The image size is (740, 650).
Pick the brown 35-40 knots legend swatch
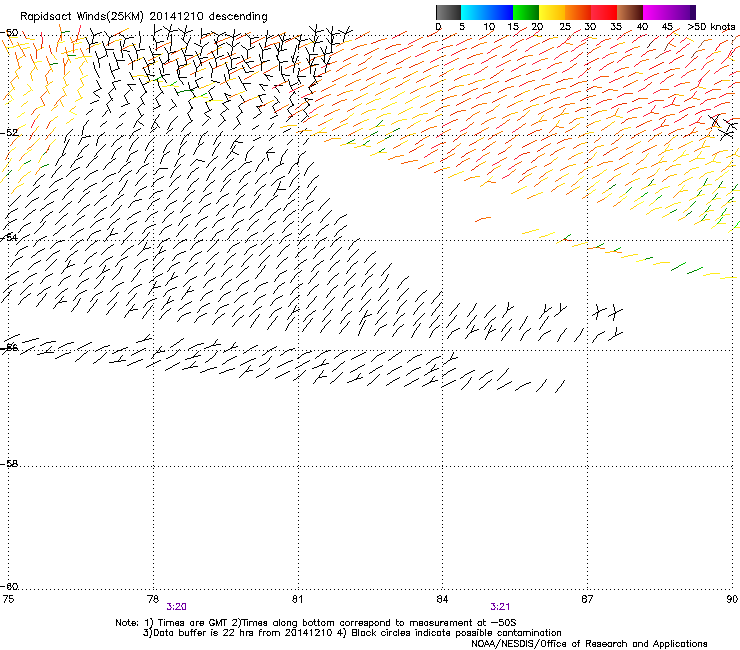(x=630, y=12)
